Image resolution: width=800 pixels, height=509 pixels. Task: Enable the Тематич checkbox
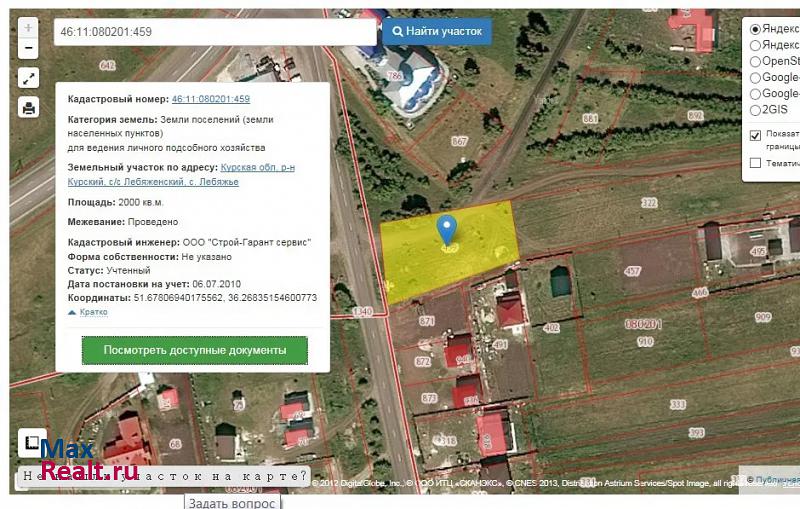tap(756, 163)
